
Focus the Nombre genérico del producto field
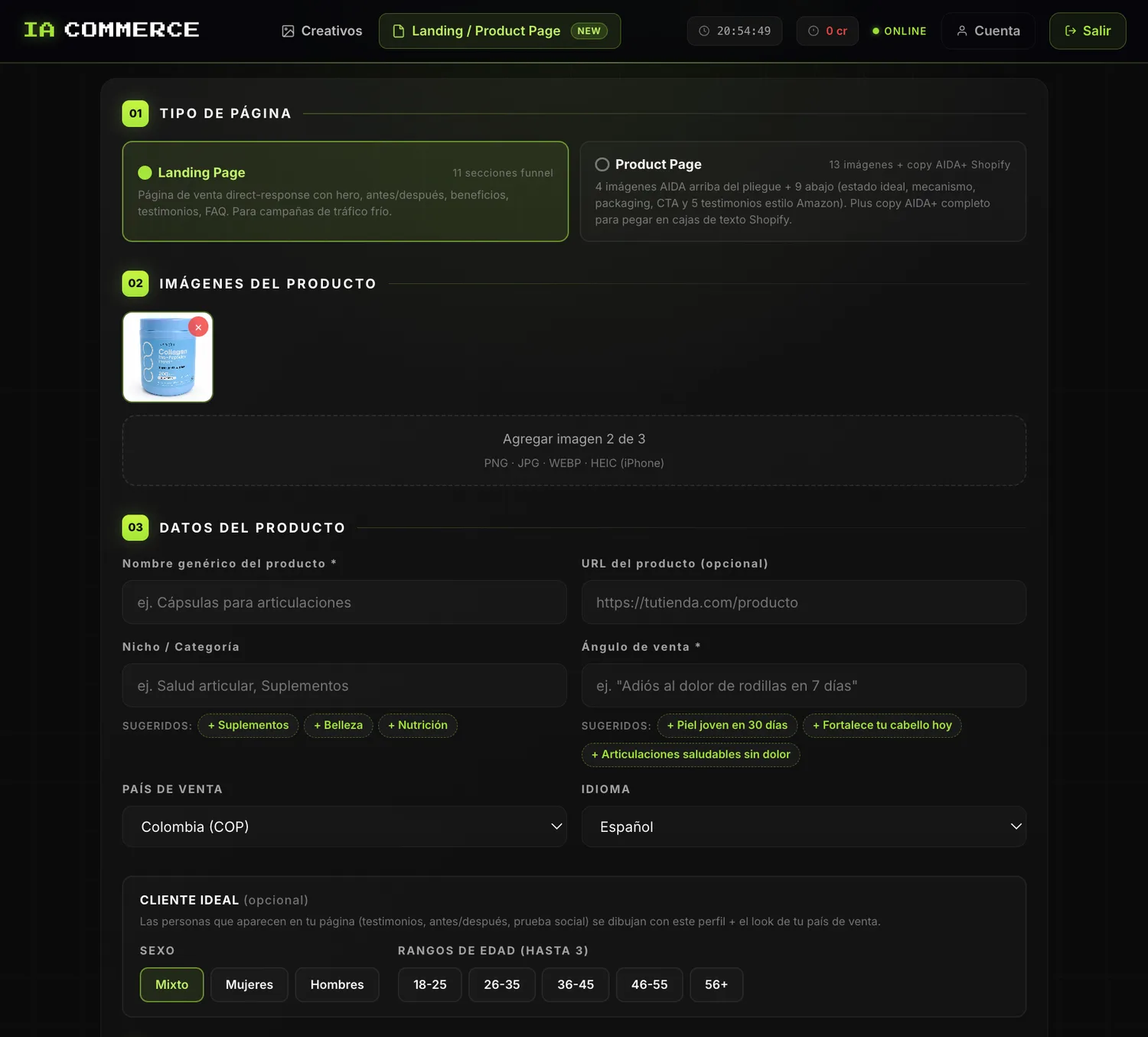click(344, 602)
